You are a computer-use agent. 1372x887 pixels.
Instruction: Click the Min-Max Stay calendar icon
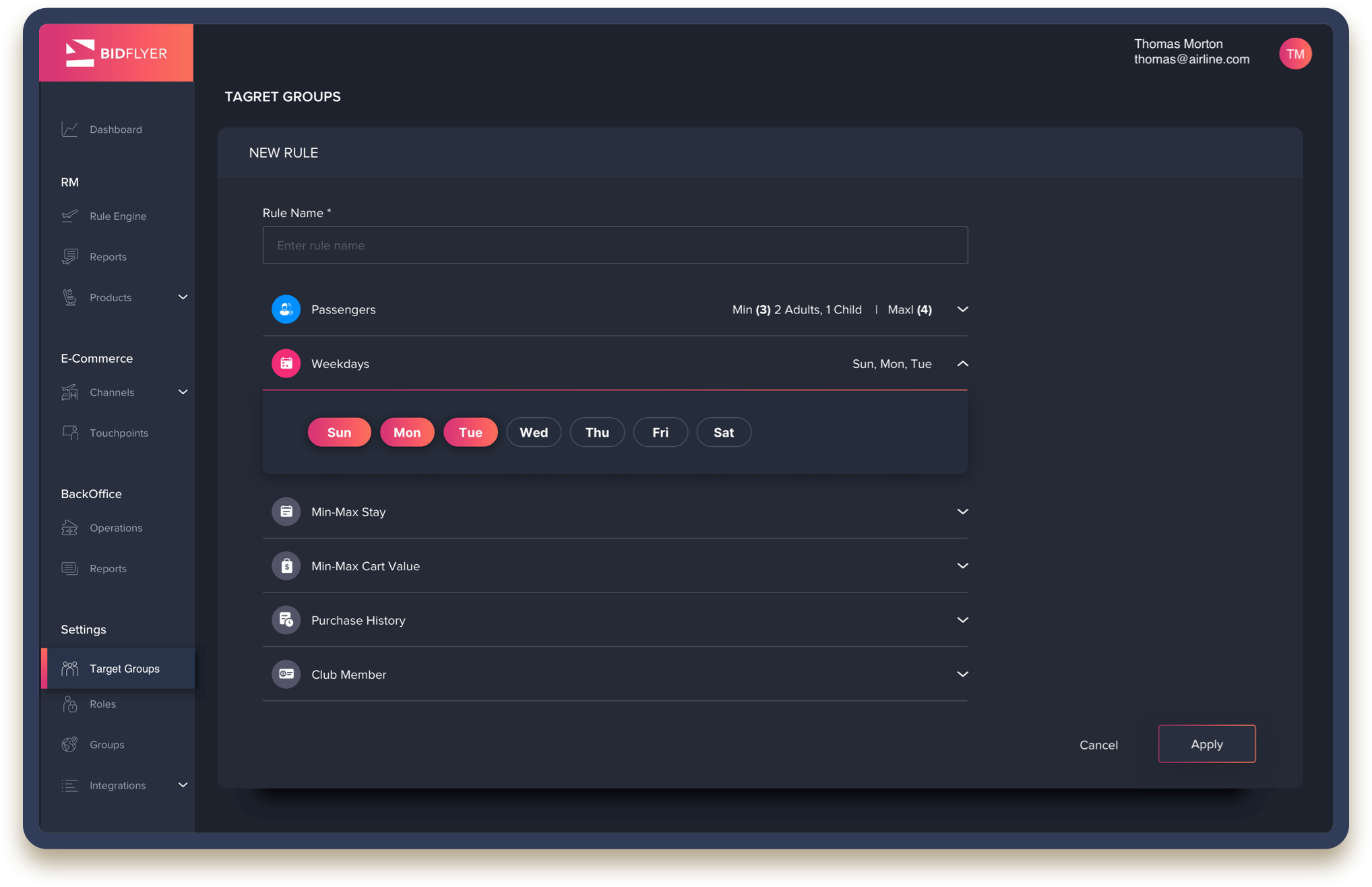pos(286,512)
